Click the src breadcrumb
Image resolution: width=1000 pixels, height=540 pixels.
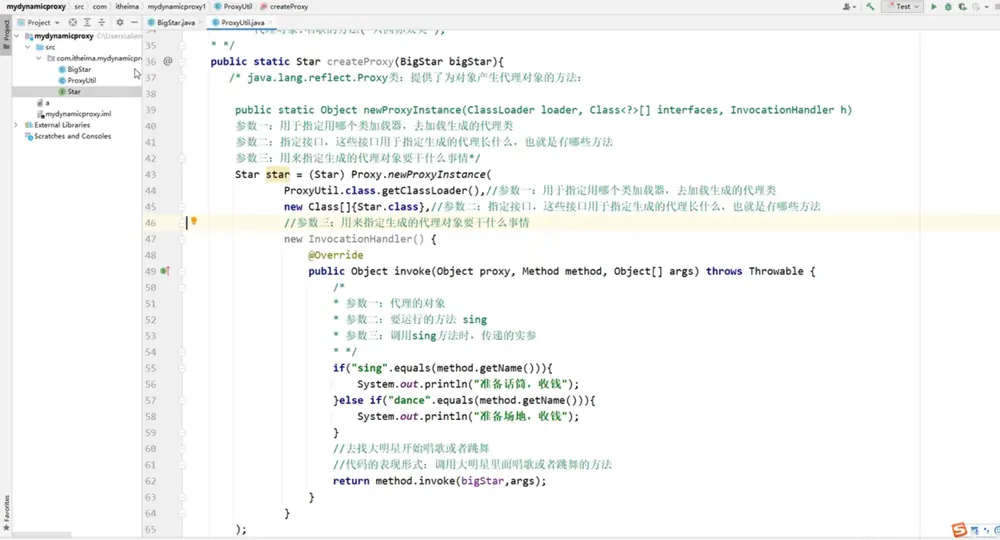(x=79, y=6)
